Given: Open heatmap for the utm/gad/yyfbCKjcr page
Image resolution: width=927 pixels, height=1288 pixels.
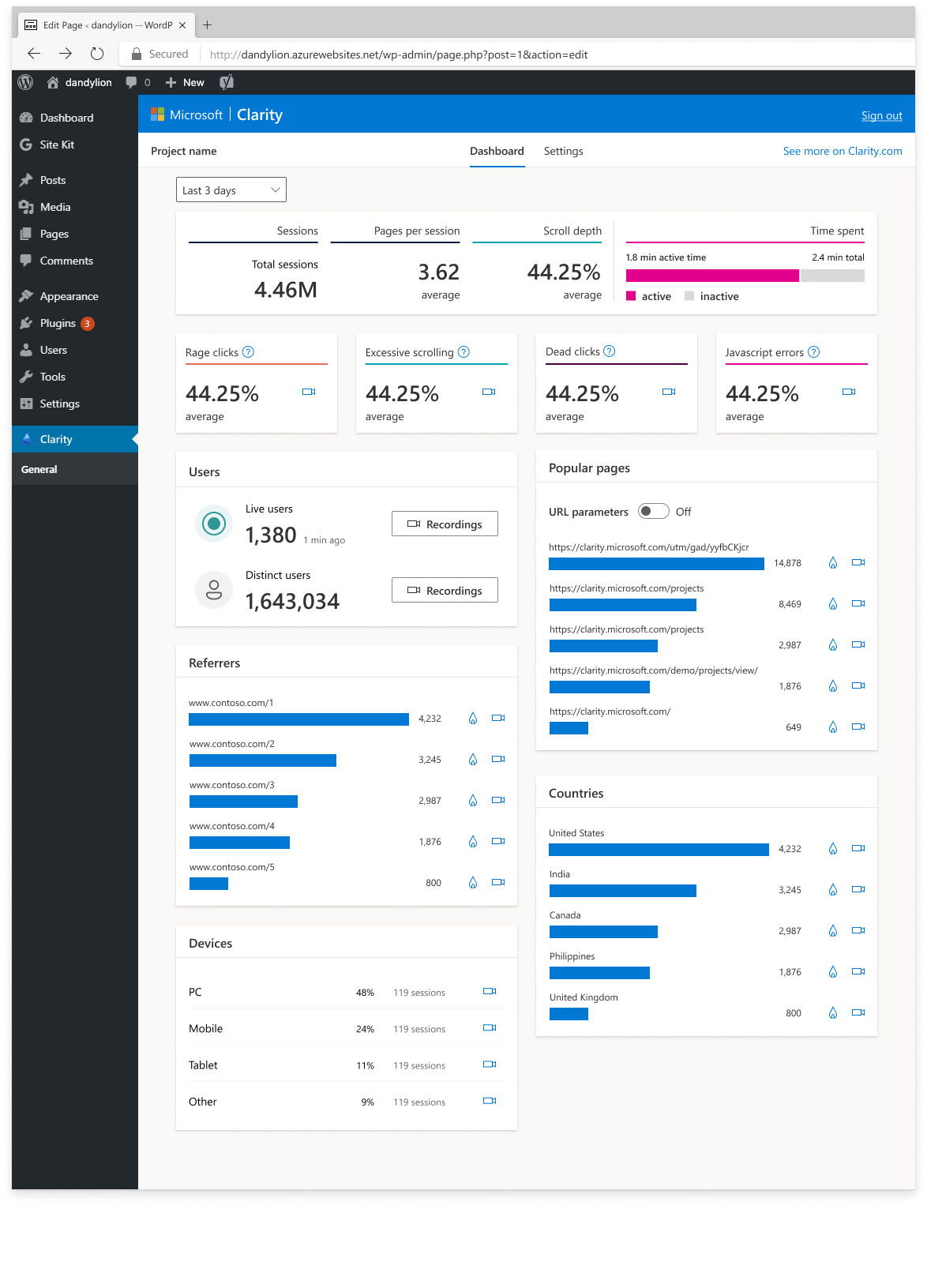Looking at the screenshot, I should [832, 563].
